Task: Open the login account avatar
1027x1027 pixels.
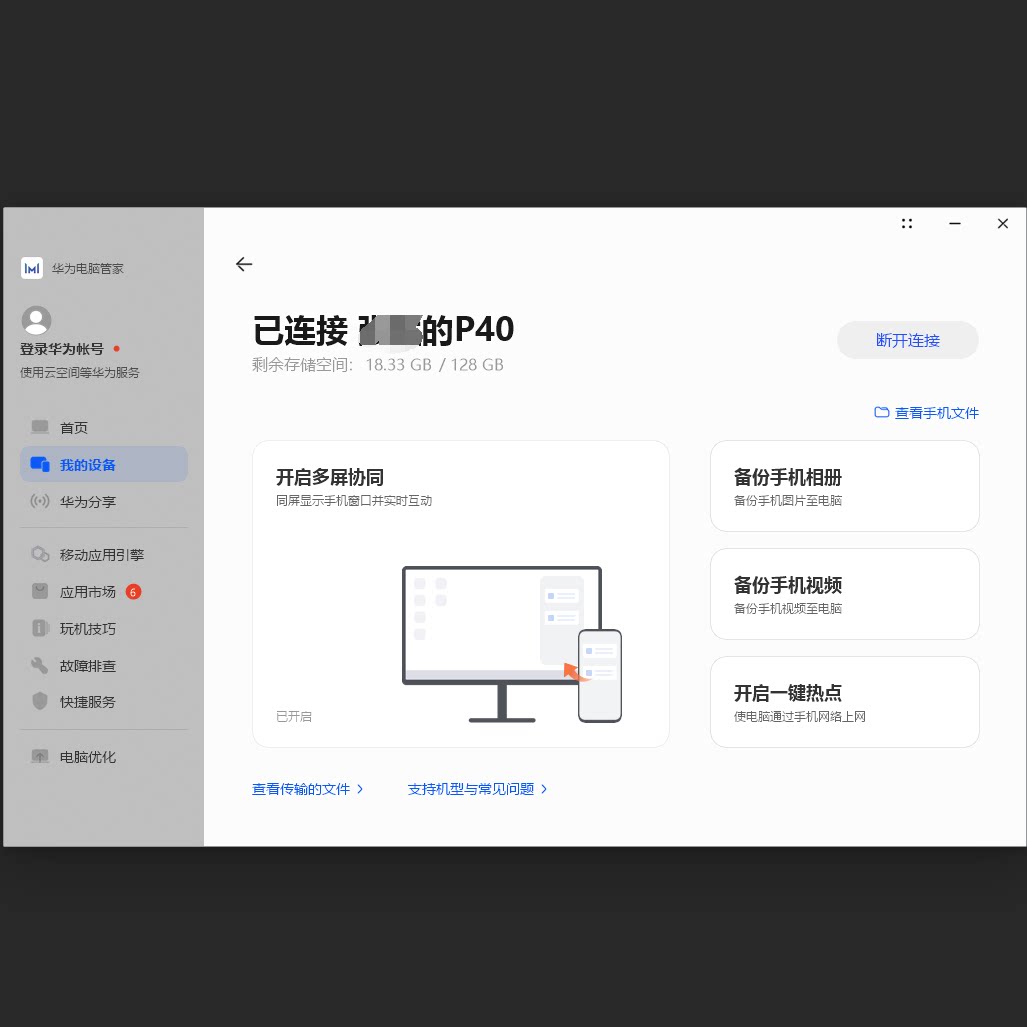Action: (36, 320)
